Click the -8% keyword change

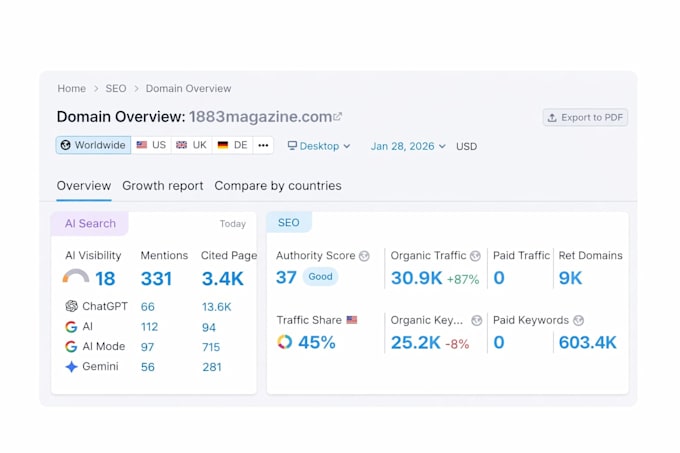(x=457, y=344)
